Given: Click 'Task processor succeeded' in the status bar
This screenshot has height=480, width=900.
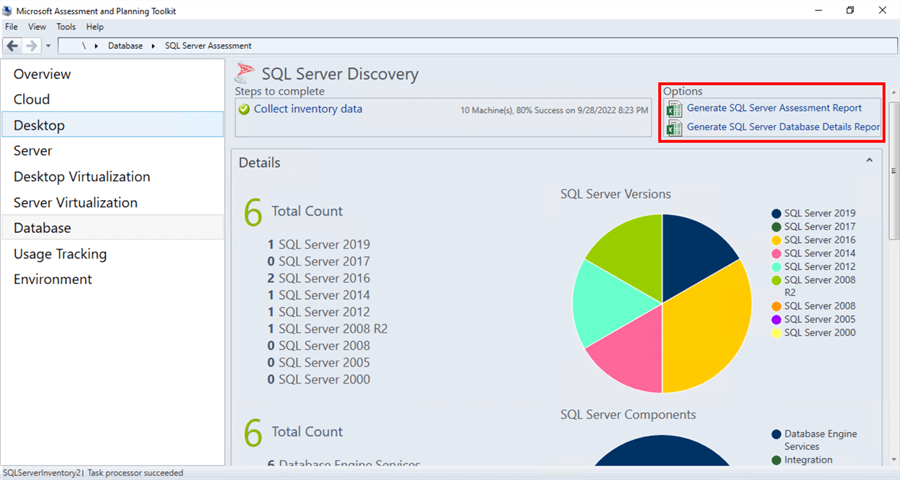Looking at the screenshot, I should click(x=135, y=473).
